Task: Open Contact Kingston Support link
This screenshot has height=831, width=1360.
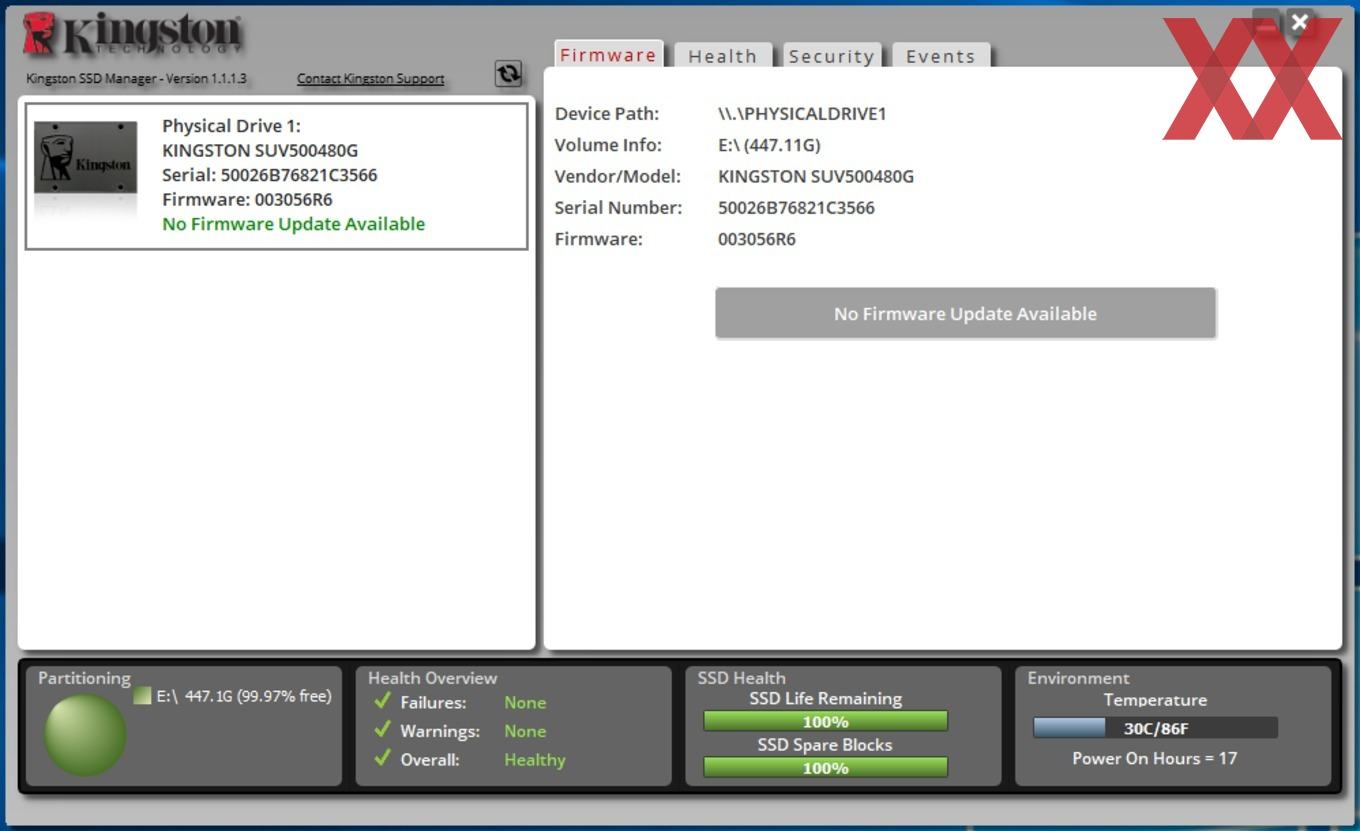Action: 371,78
